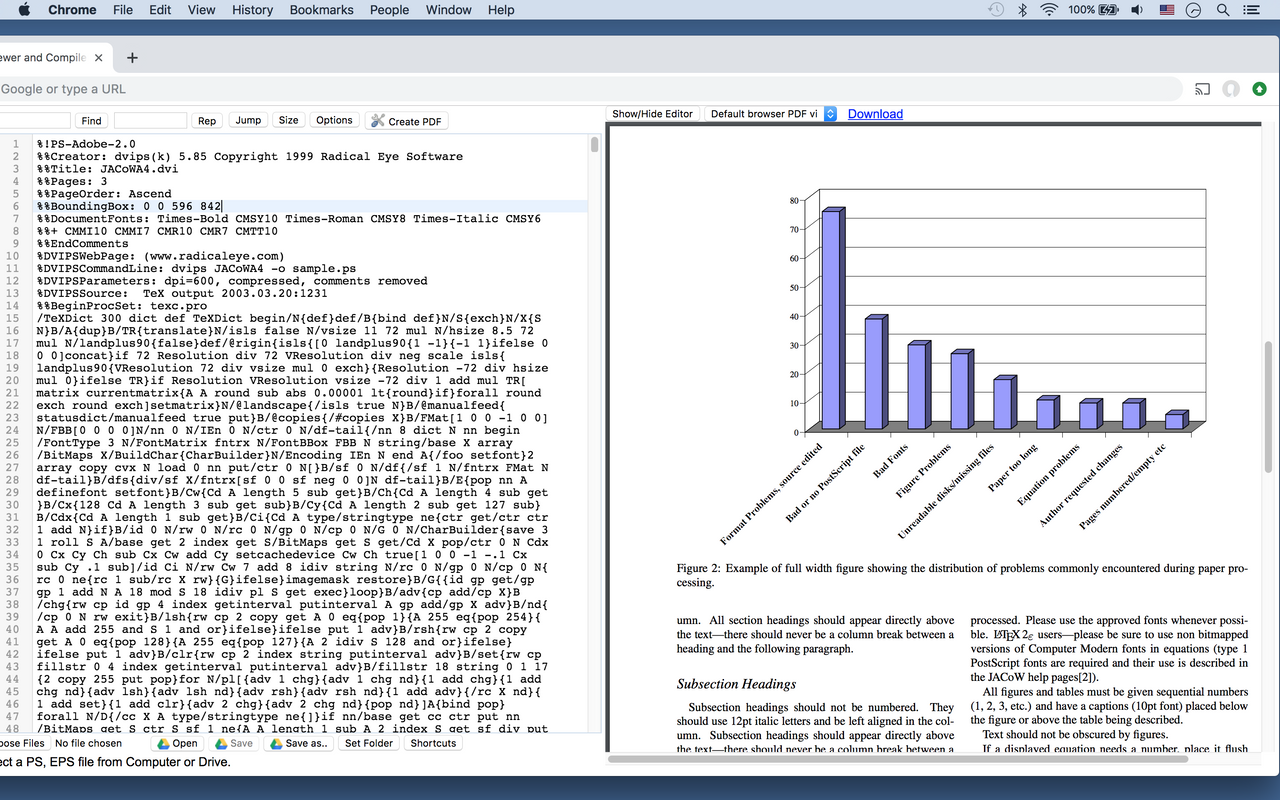Focus the Chrome address bar
Viewport: 1280px width, 800px height.
590,89
